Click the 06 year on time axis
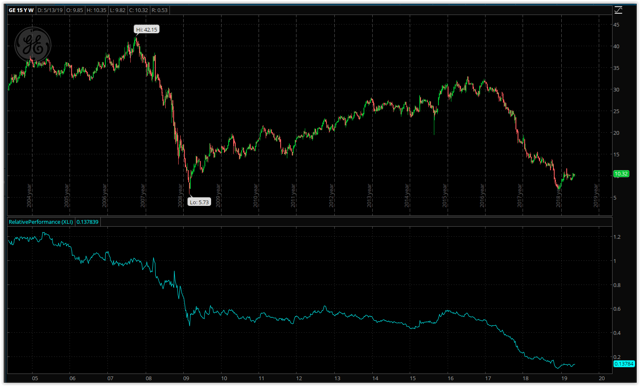Screen dimensions: 640x386 [x=73, y=378]
